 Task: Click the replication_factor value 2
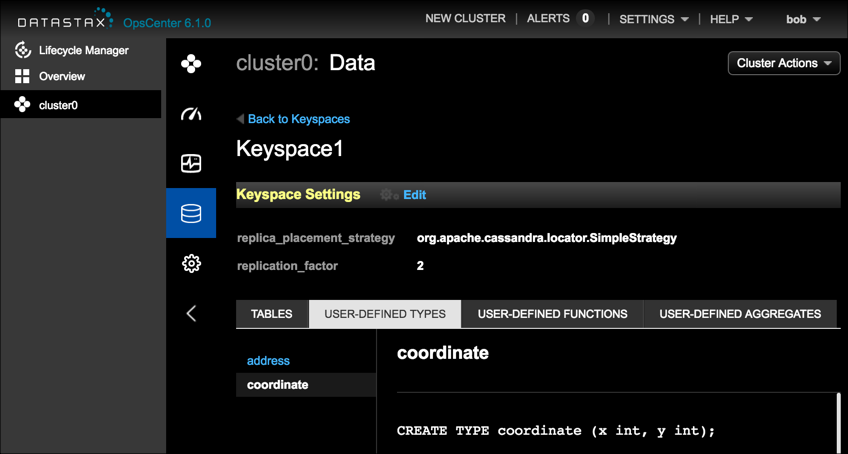(x=420, y=266)
